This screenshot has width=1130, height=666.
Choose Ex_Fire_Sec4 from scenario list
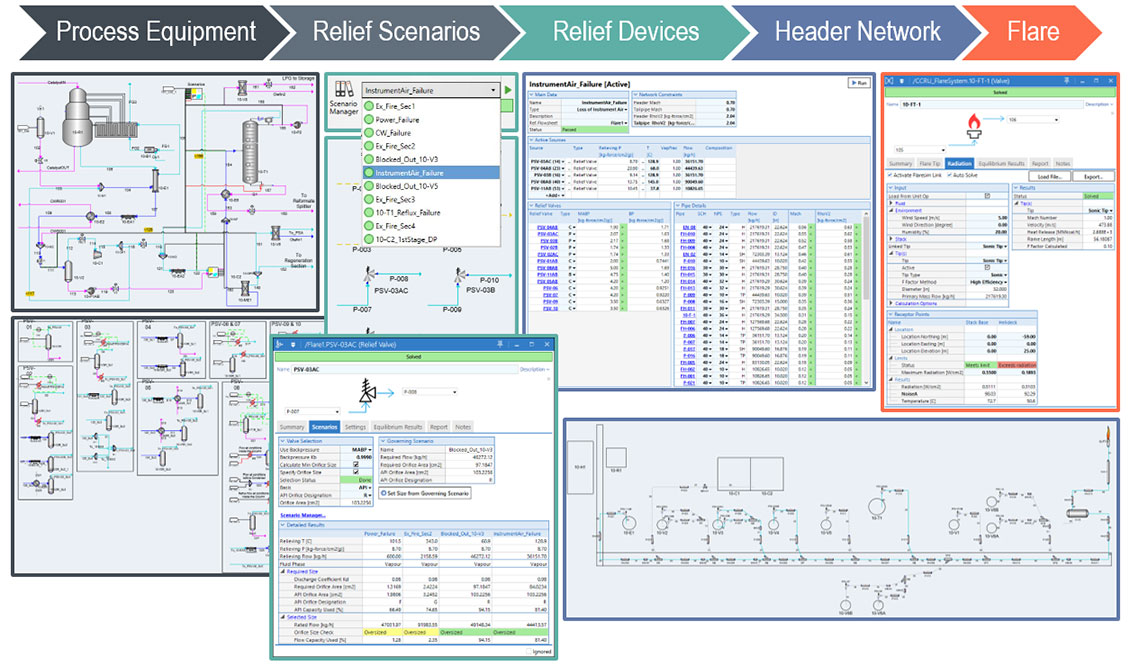[x=431, y=226]
